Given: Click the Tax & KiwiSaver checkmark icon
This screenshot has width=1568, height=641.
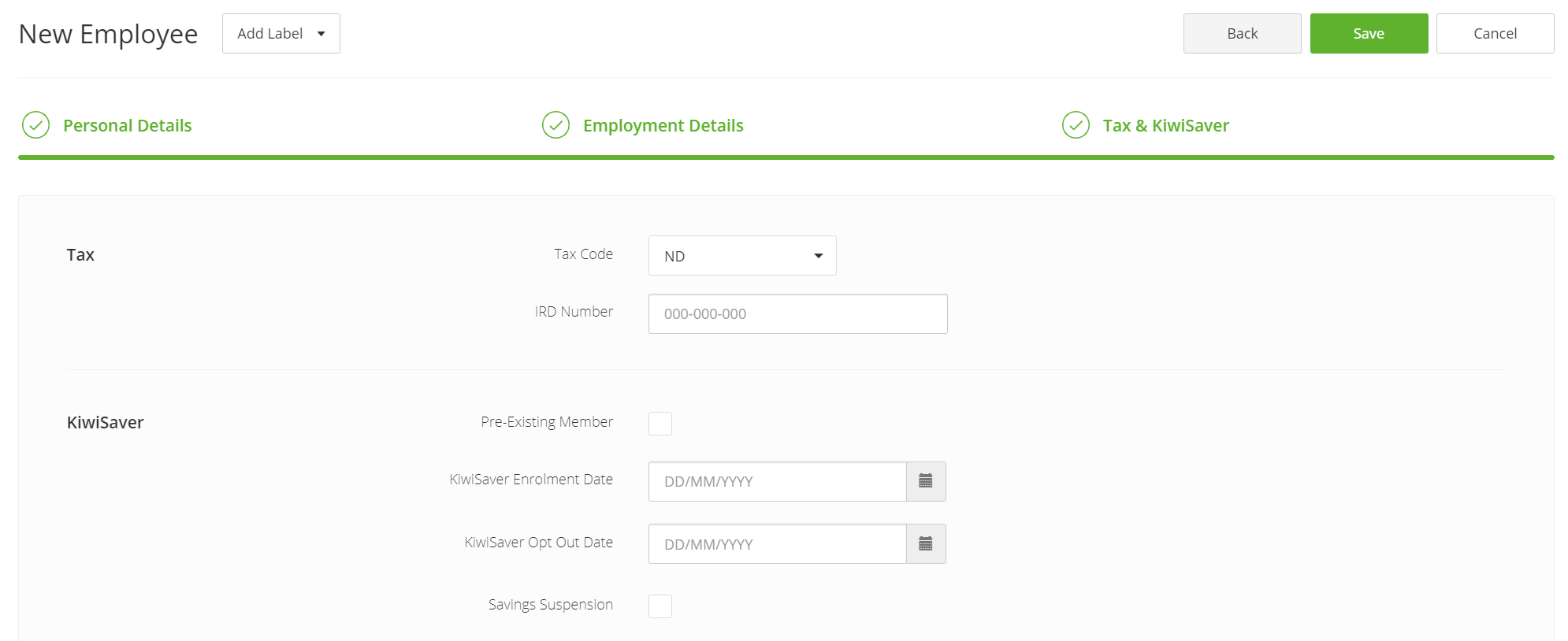Looking at the screenshot, I should pyautogui.click(x=1076, y=124).
